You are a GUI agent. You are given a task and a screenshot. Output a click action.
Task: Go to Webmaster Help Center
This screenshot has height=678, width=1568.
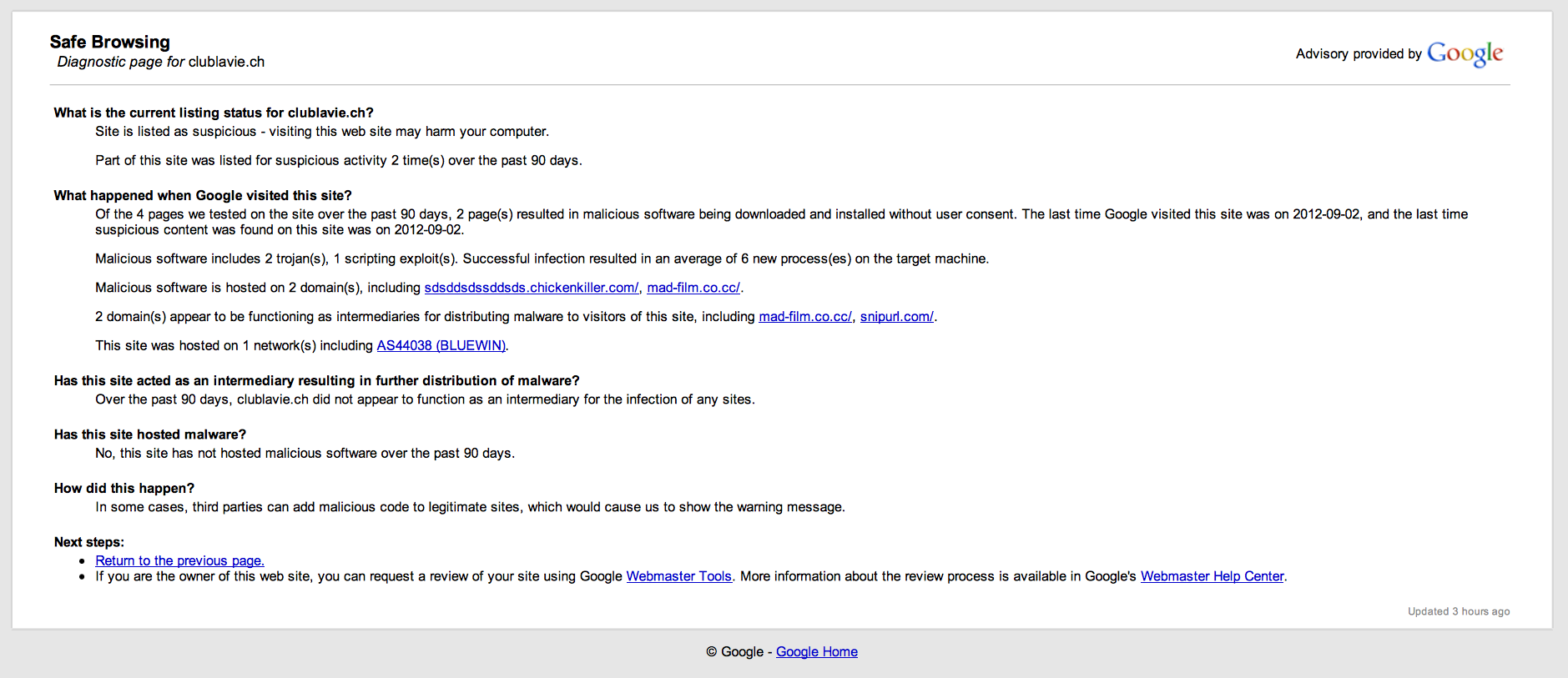click(1212, 576)
